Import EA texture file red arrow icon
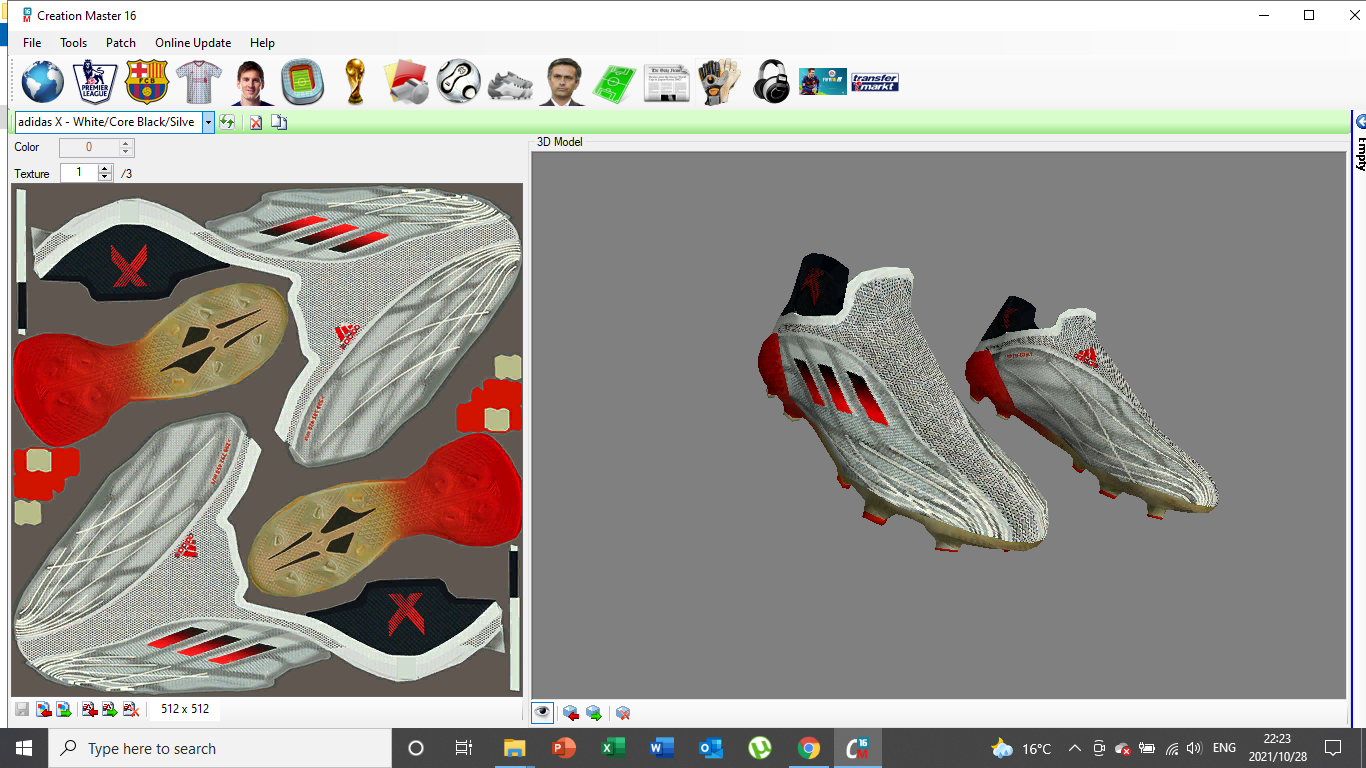This screenshot has width=1366, height=768. pyautogui.click(x=90, y=710)
